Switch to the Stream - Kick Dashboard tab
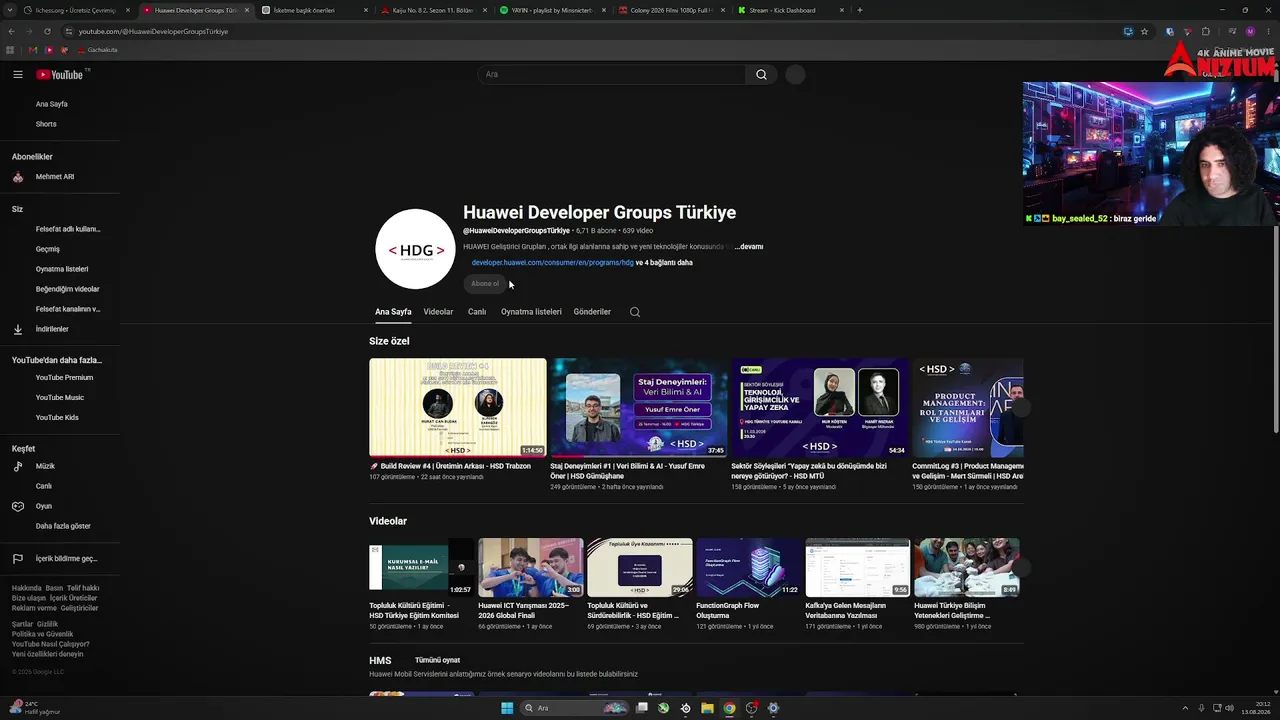1280x720 pixels. point(791,10)
